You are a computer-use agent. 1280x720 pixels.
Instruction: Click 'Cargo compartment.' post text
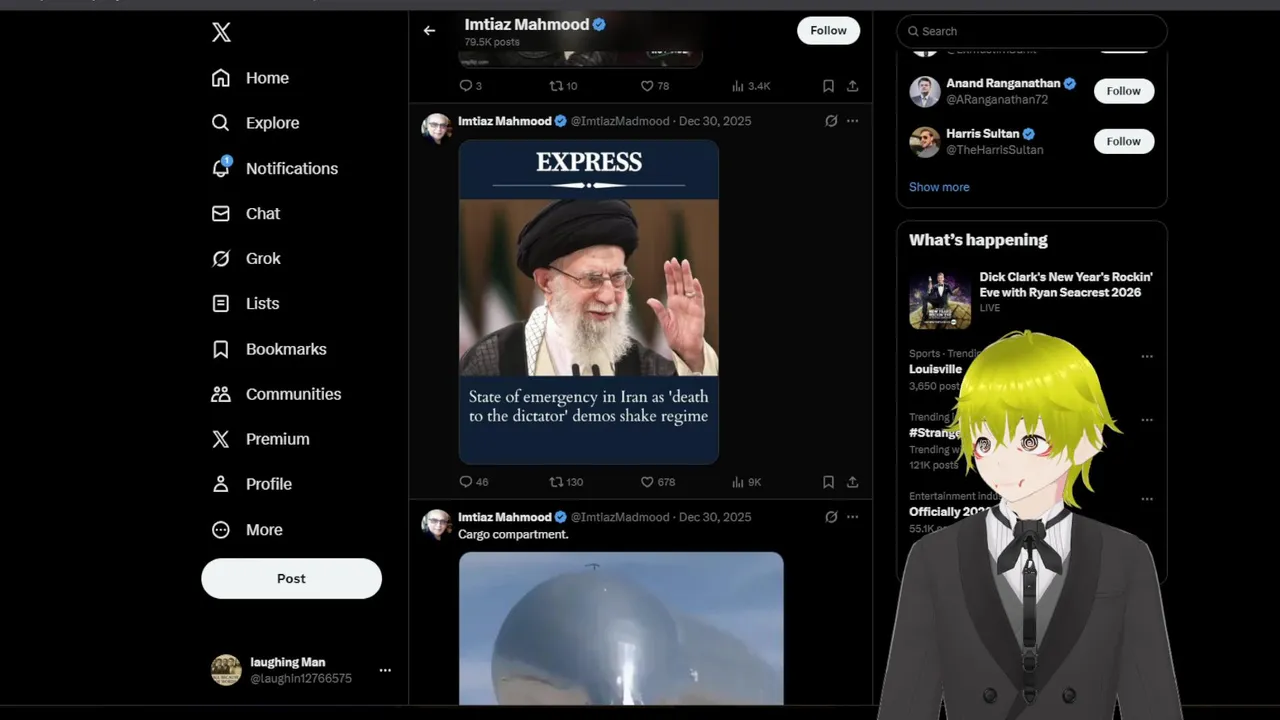click(x=513, y=535)
